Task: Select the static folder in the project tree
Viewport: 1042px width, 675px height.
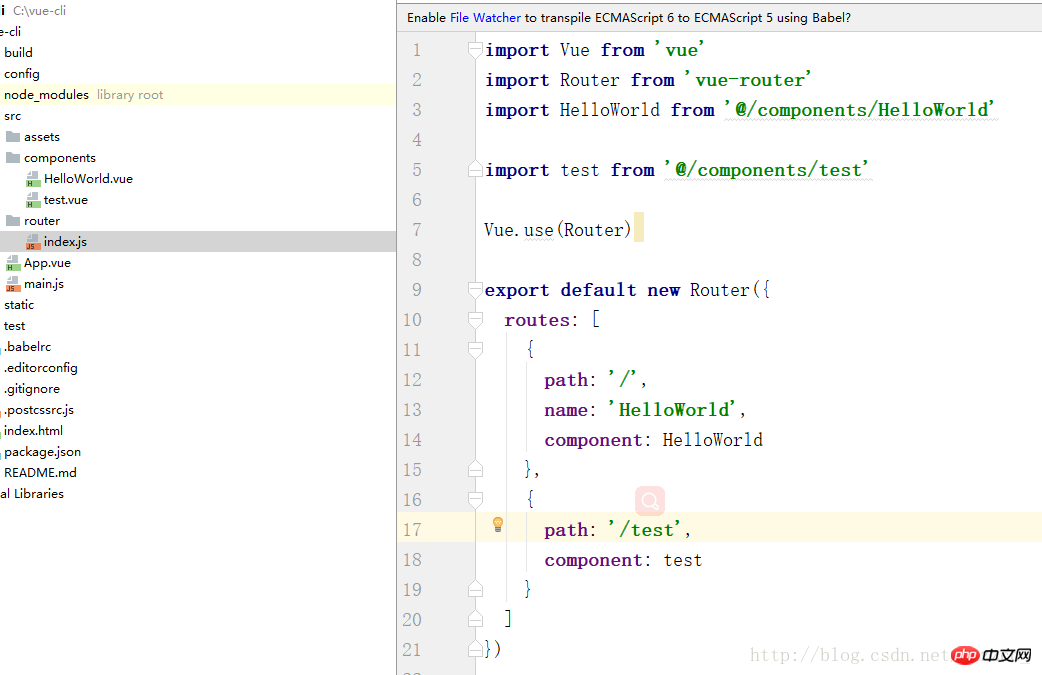Action: pyautogui.click(x=19, y=305)
